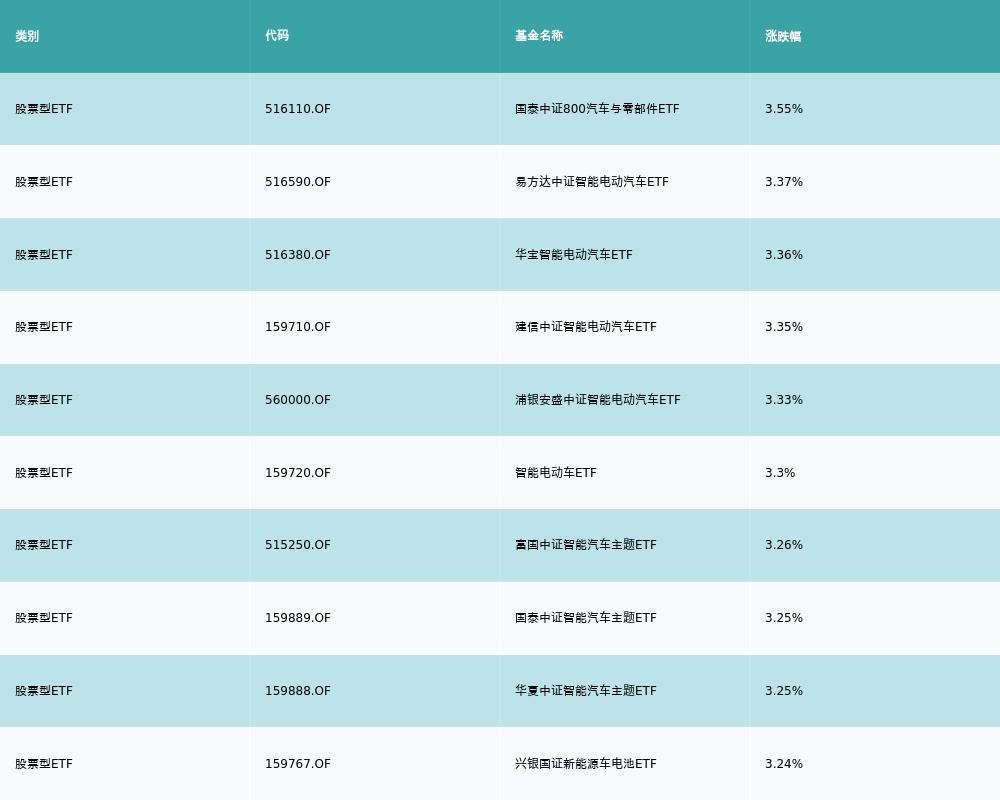
Task: Click 股票型ETF in the 159710.OF row
Action: (44, 327)
